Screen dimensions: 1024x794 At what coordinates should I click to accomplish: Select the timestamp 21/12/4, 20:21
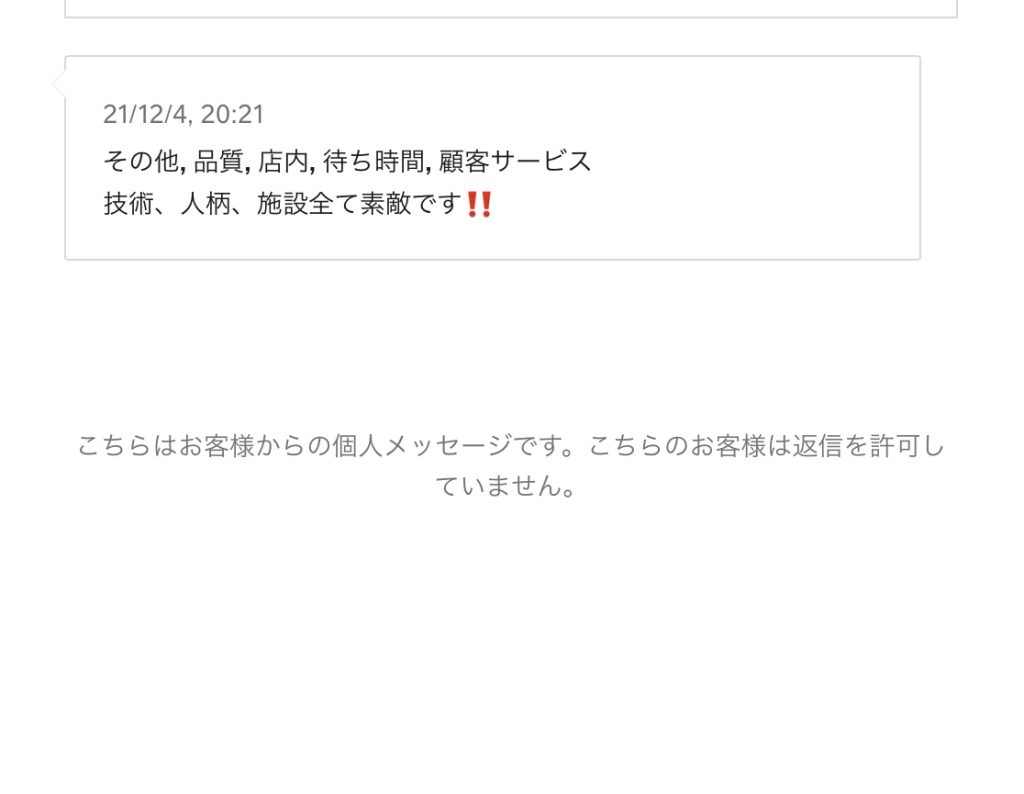184,114
